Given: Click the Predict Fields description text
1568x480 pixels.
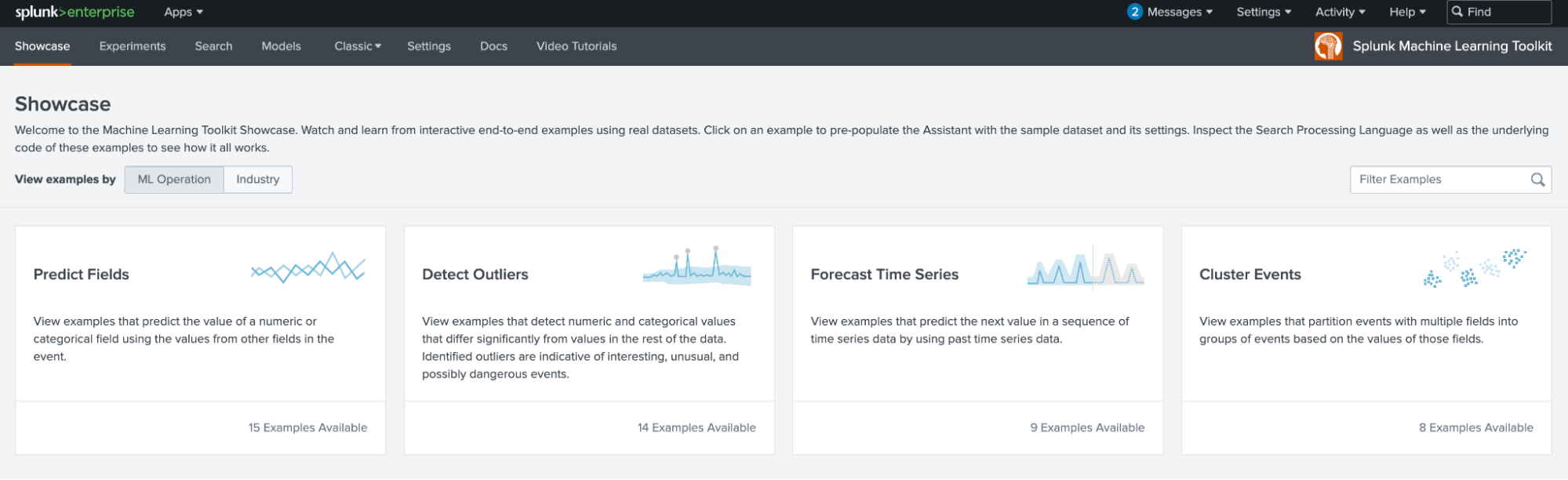Looking at the screenshot, I should [184, 339].
